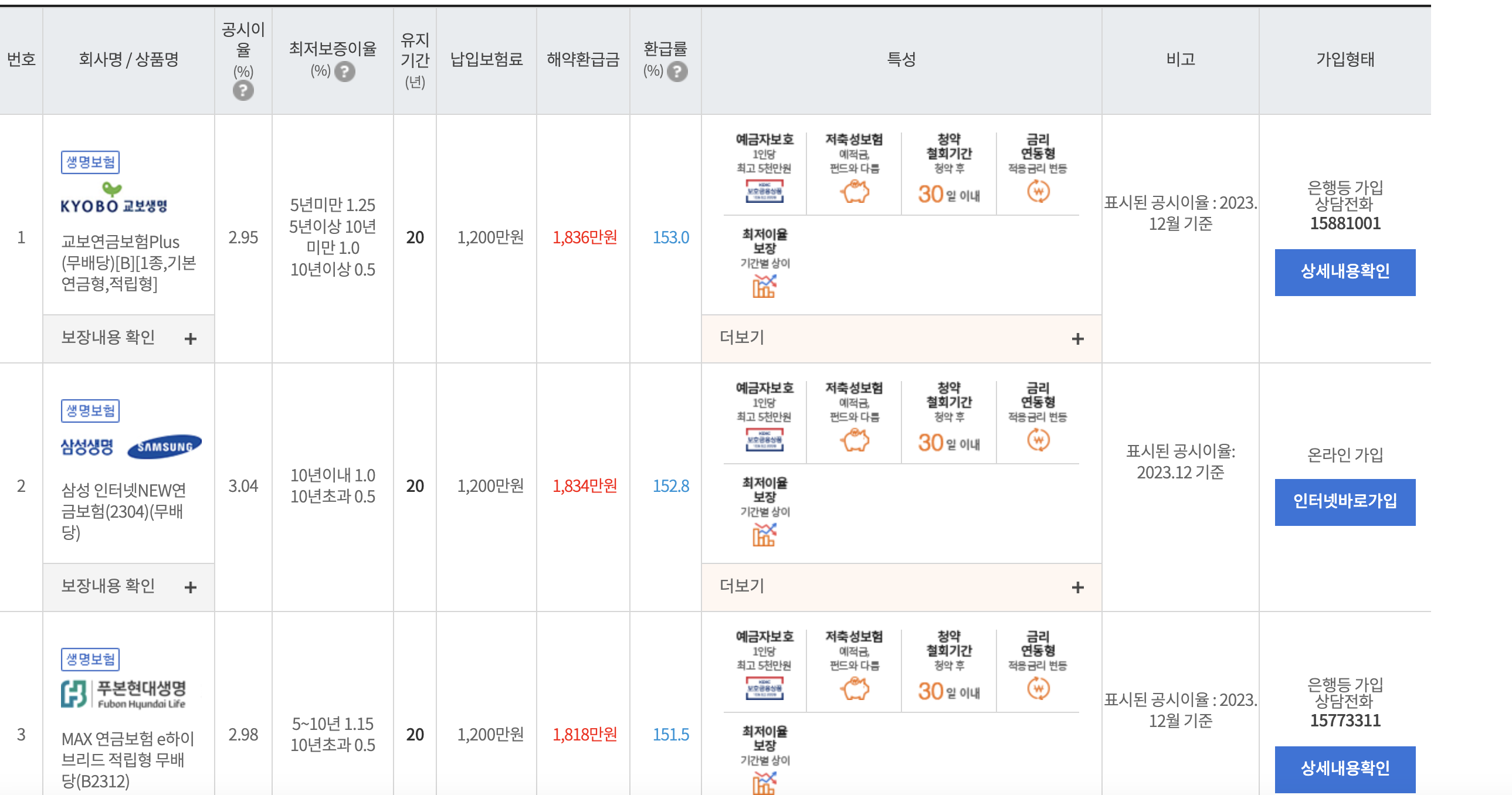This screenshot has width=1512, height=795.
Task: Click the help icon under 공시이율 header
Action: (x=243, y=91)
